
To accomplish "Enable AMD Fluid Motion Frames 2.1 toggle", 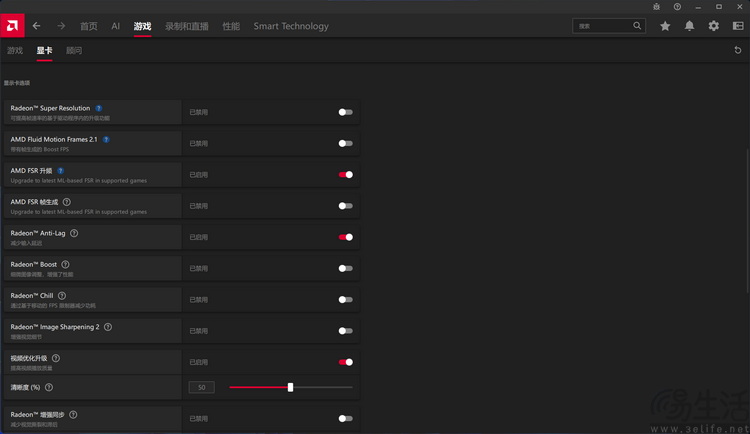I will 345,143.
